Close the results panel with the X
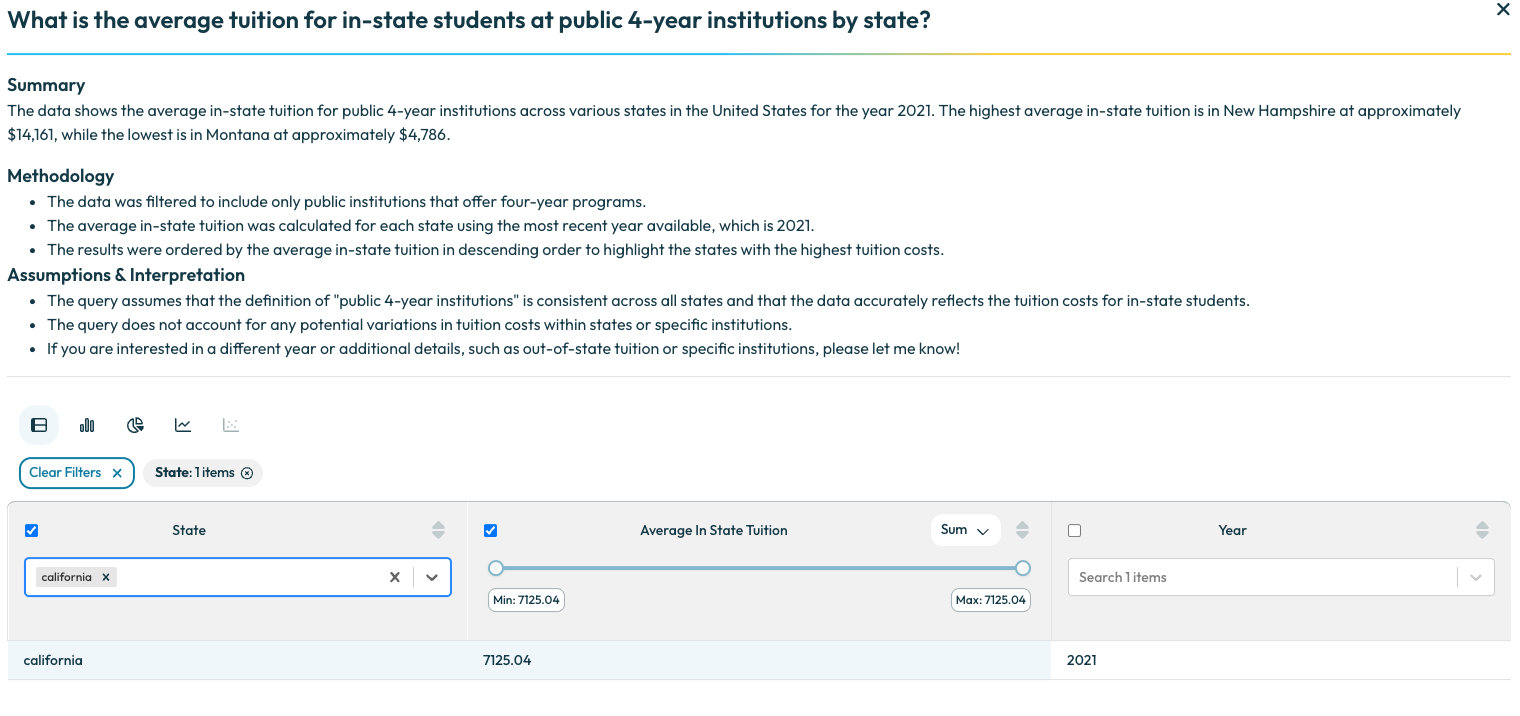This screenshot has width=1520, height=716. (1502, 10)
